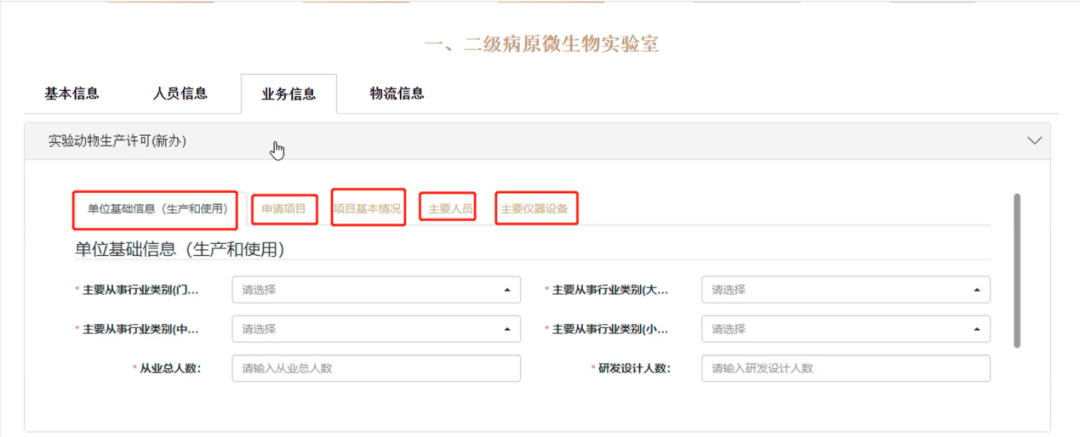The image size is (1080, 437).
Task: Open the 主要从事行业类别(中类) dropdown
Action: click(376, 329)
